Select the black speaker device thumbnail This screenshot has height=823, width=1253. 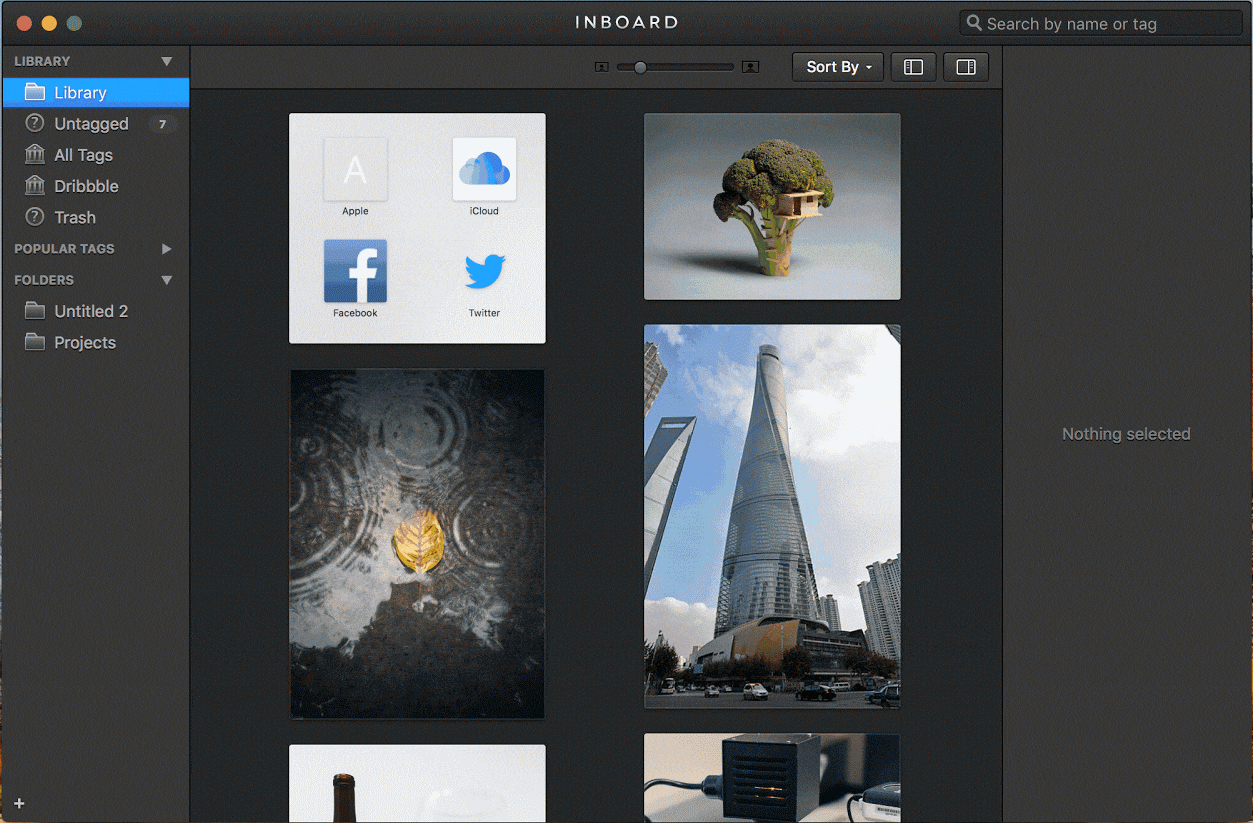tap(772, 777)
